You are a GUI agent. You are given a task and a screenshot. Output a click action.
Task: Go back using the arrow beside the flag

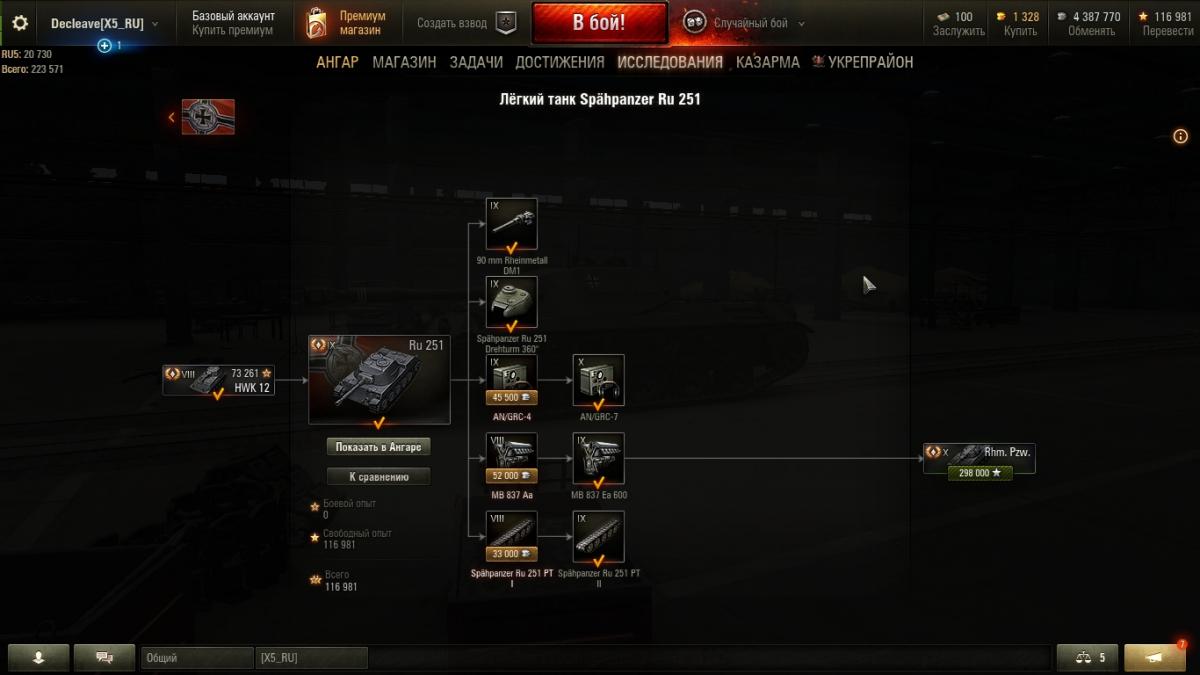click(171, 117)
